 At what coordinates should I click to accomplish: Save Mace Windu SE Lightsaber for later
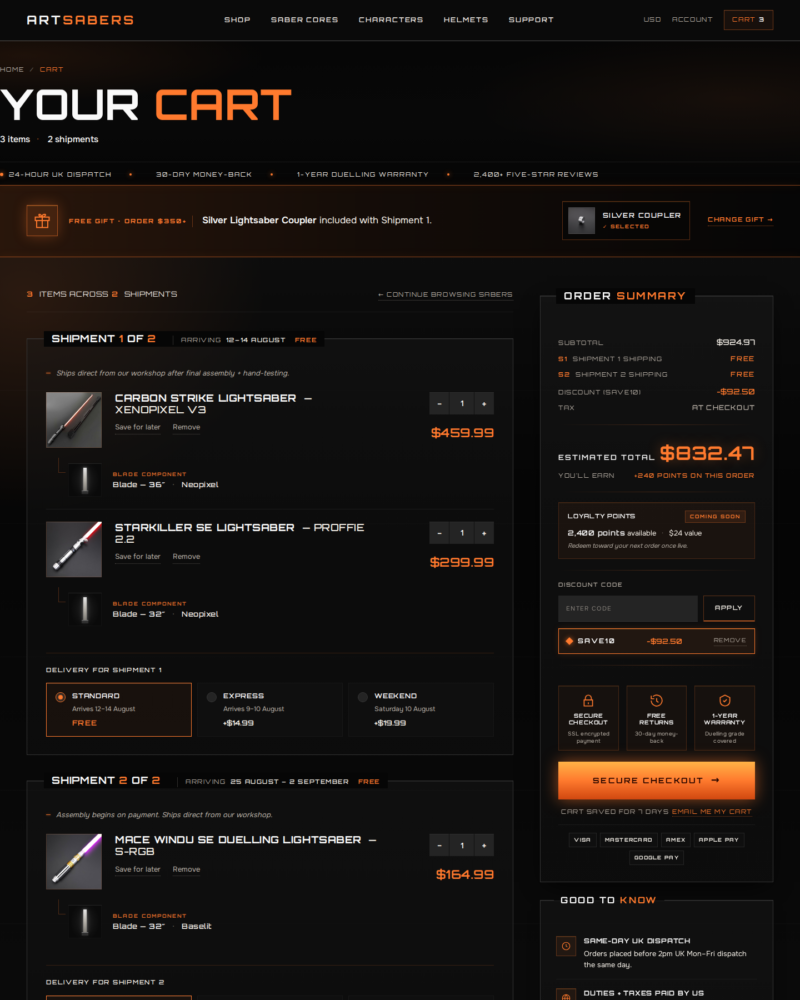[x=138, y=869]
